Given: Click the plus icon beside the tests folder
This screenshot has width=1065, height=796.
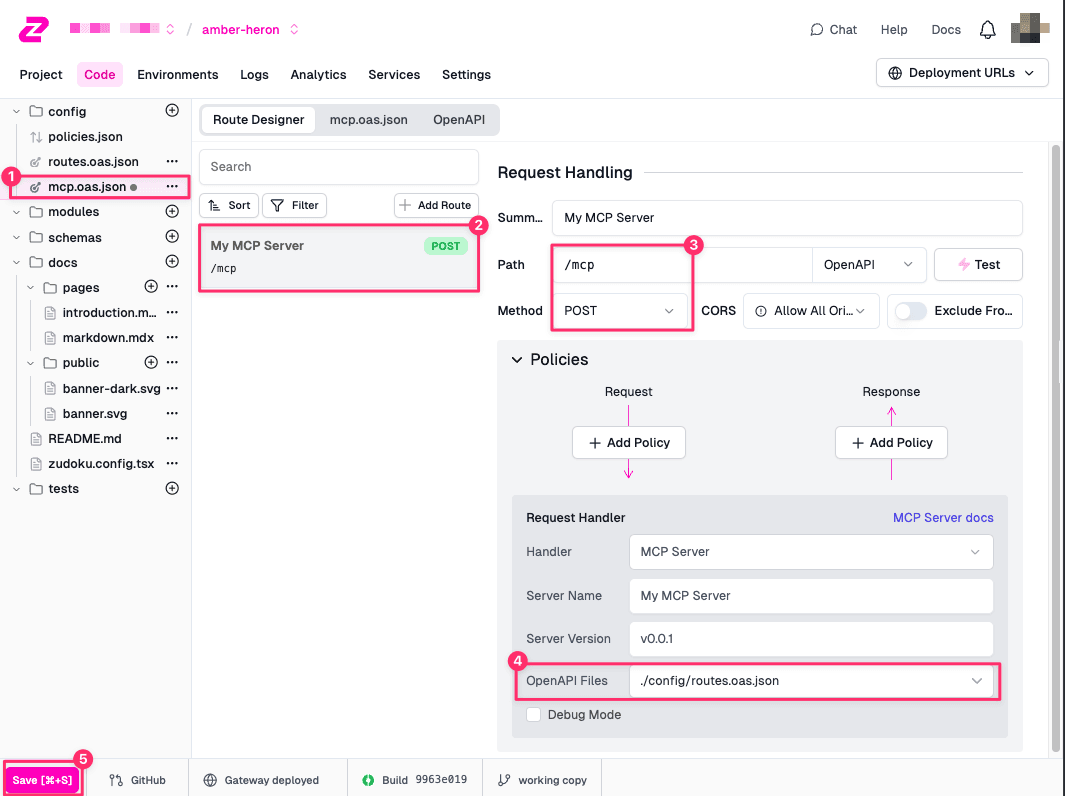Looking at the screenshot, I should [x=172, y=489].
